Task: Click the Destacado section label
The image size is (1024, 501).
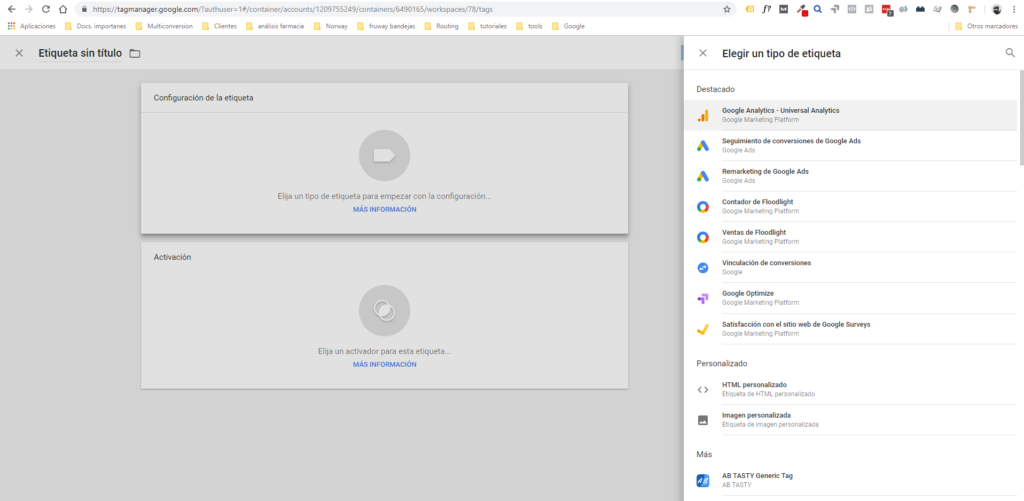Action: click(716, 89)
